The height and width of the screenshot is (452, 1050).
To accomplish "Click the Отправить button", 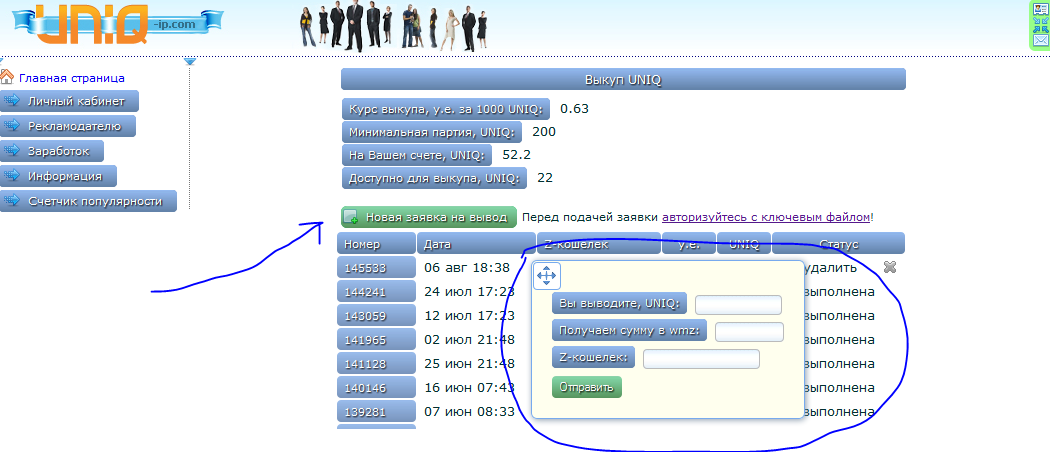I will [x=587, y=387].
